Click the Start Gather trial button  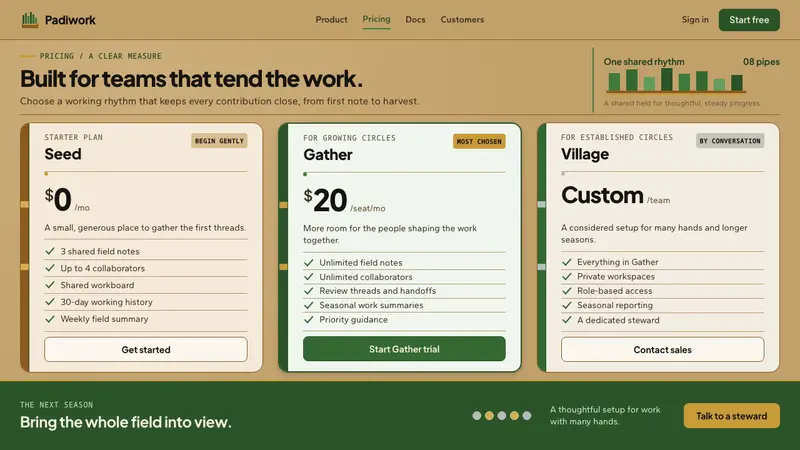[404, 349]
